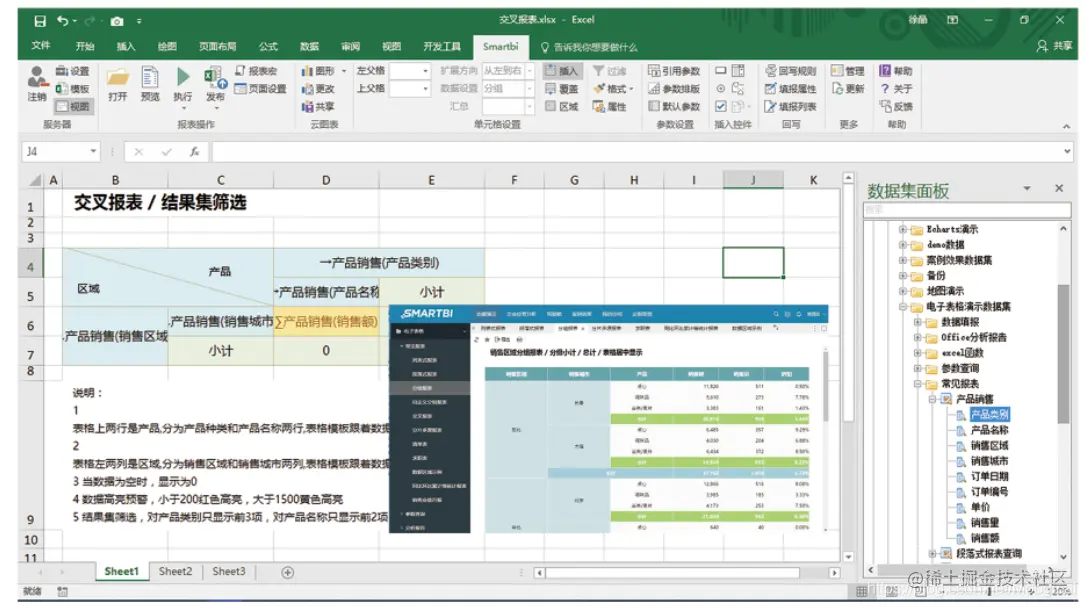Screen dimensions: 1086x607
Task: Insert a checkbox control from 插入控件 group
Action: point(719,106)
